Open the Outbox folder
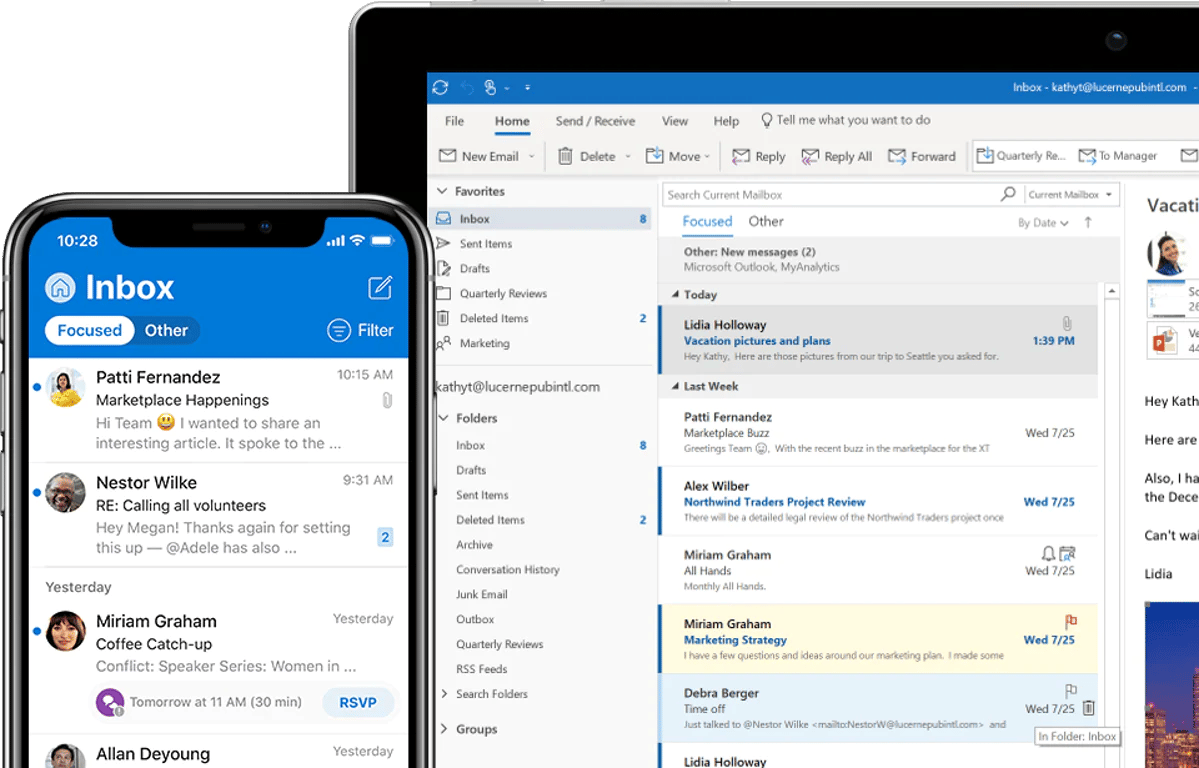This screenshot has width=1199, height=768. (475, 620)
